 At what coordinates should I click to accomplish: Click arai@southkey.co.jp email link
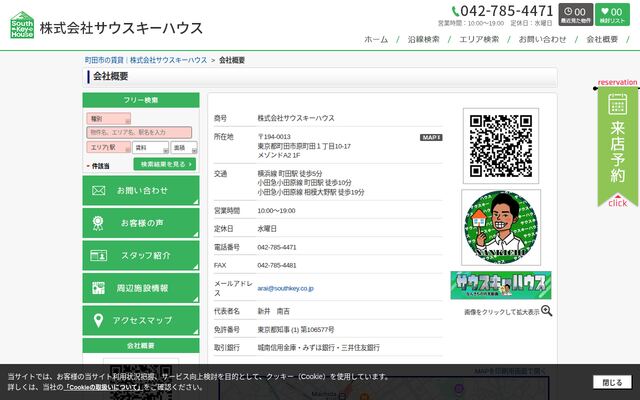click(x=285, y=288)
